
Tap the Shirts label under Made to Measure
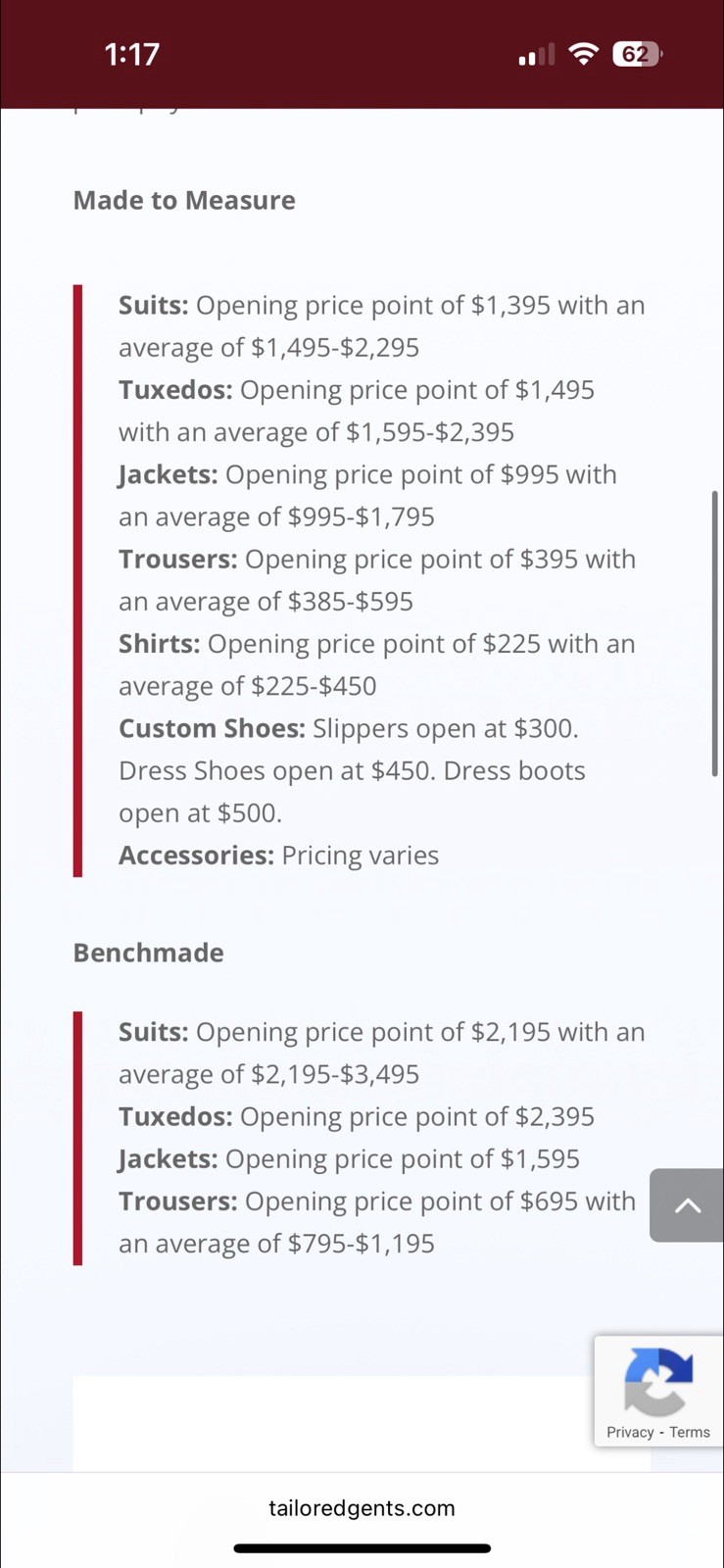point(159,644)
